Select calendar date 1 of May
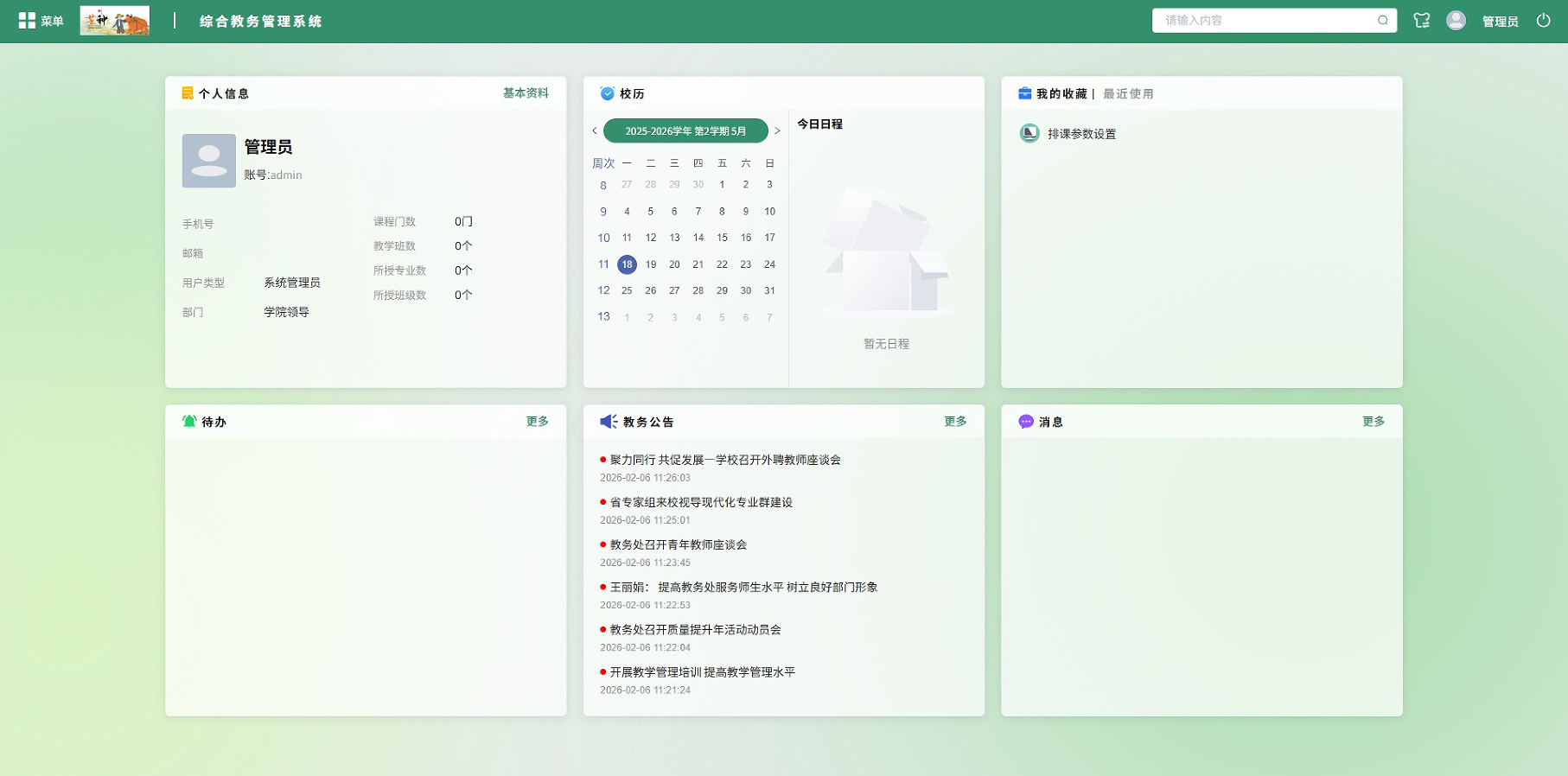 722,185
